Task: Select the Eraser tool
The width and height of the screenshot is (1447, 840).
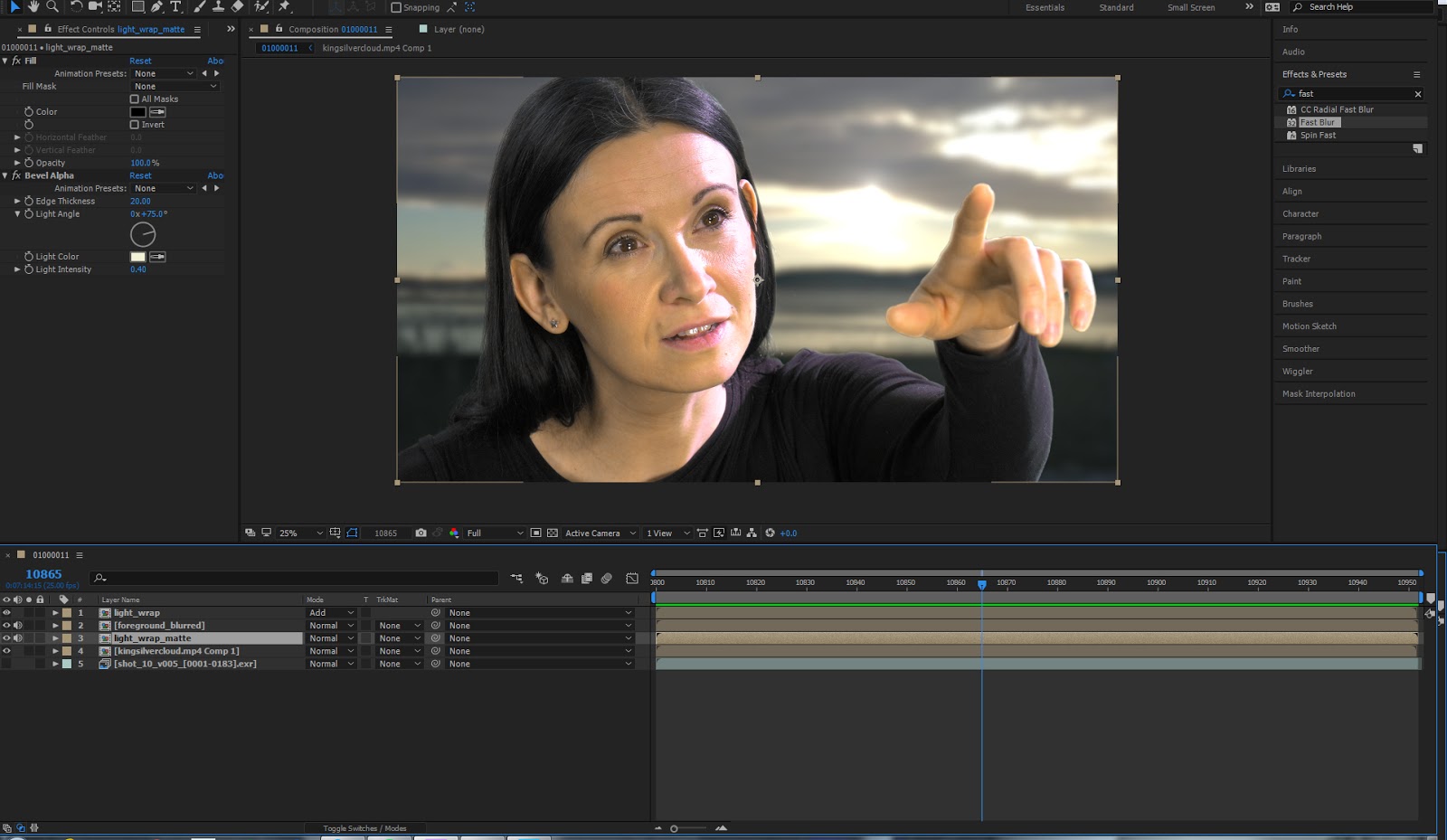Action: (237, 7)
